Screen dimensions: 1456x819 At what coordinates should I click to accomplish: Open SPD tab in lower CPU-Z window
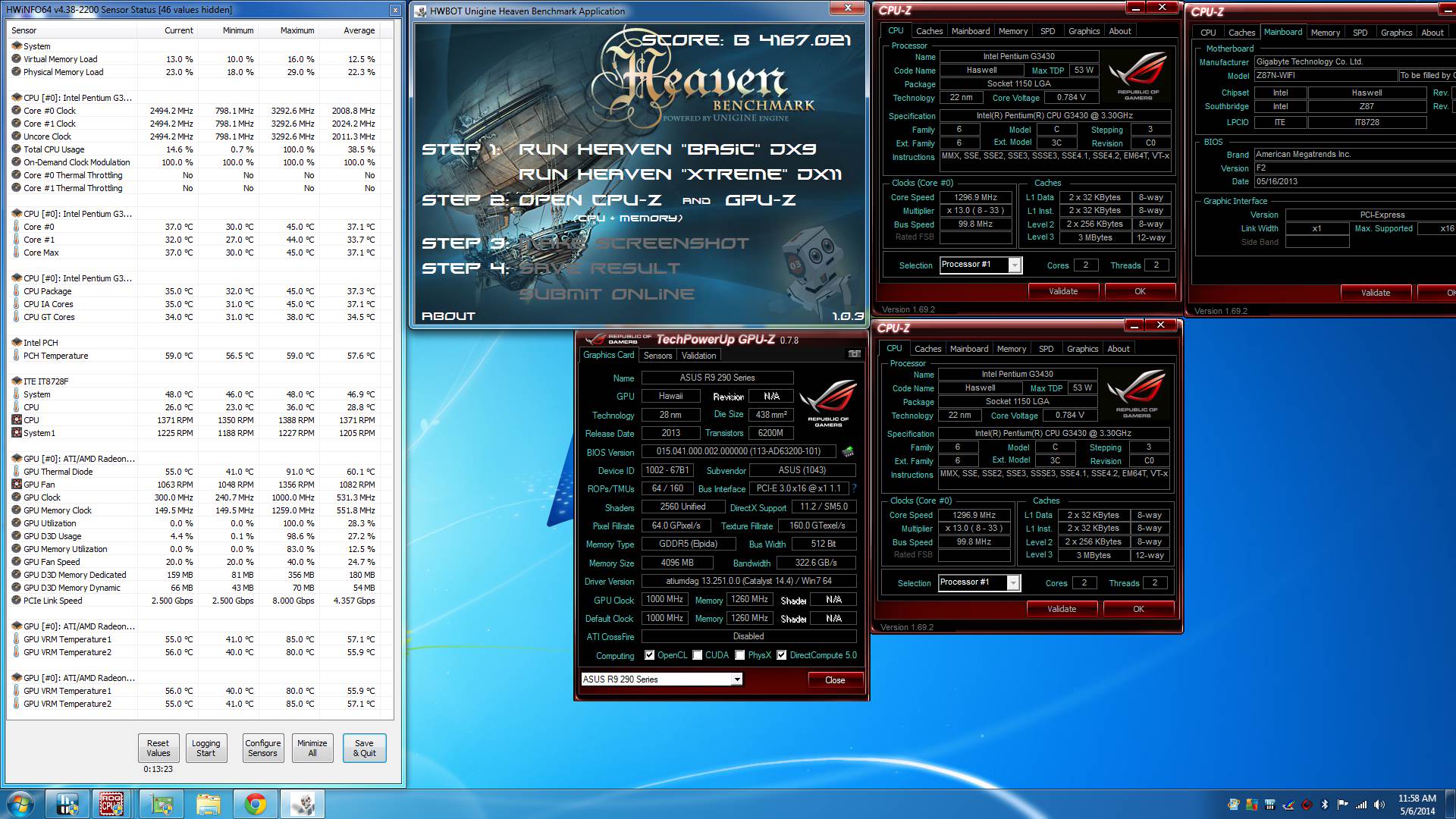(1046, 349)
